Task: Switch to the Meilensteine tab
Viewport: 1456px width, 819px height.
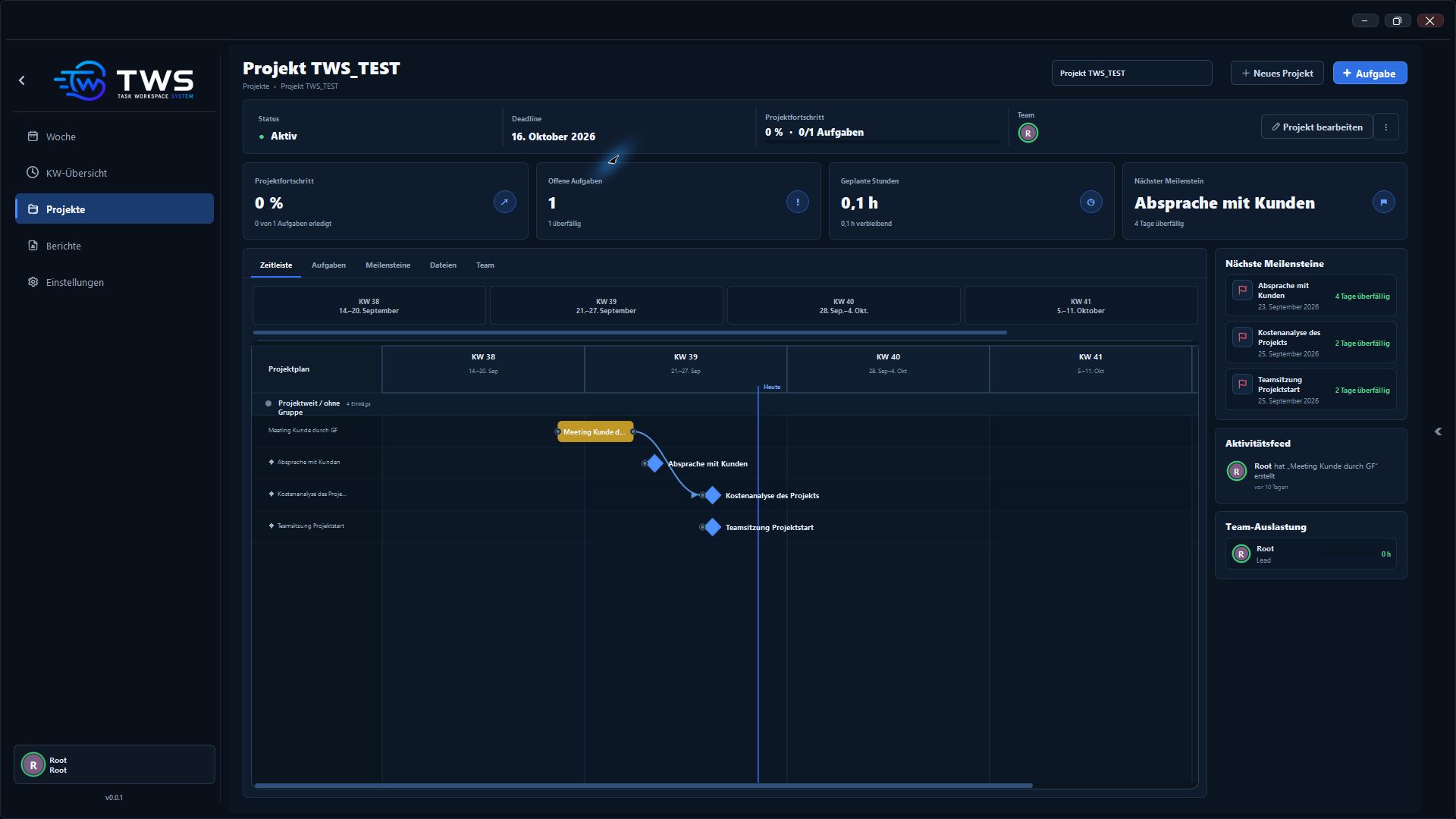Action: point(388,265)
